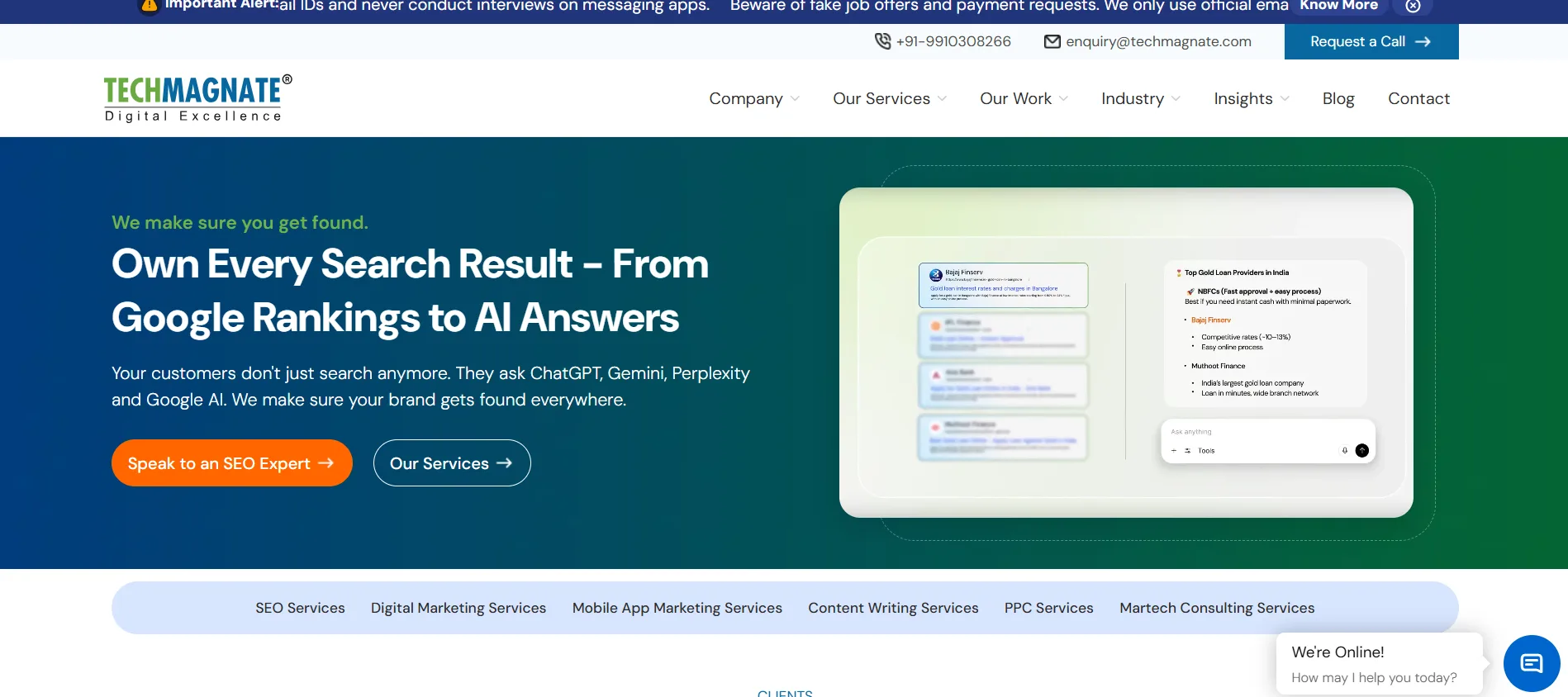Dismiss the Important Alert banner
This screenshot has height=697, width=1568.
1413,6
